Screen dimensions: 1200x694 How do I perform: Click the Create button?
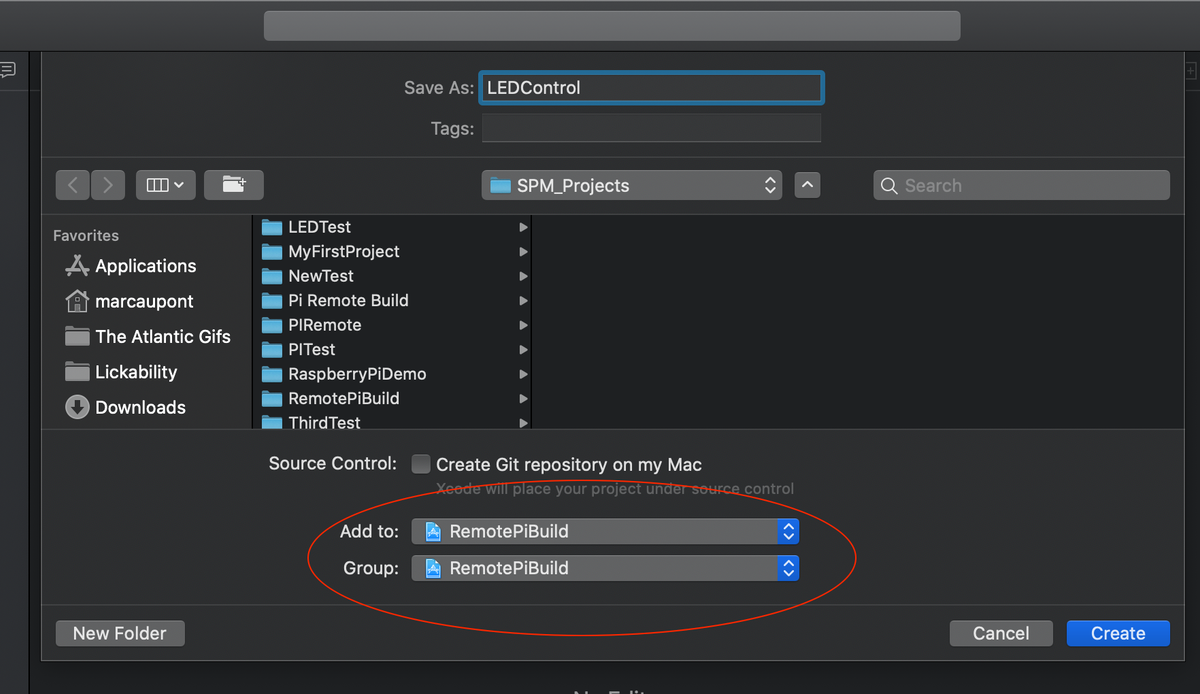(x=1117, y=632)
